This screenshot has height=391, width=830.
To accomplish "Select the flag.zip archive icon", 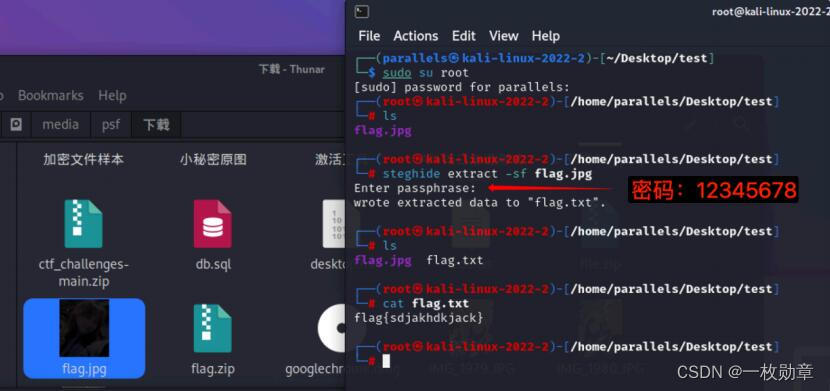I will tap(213, 329).
